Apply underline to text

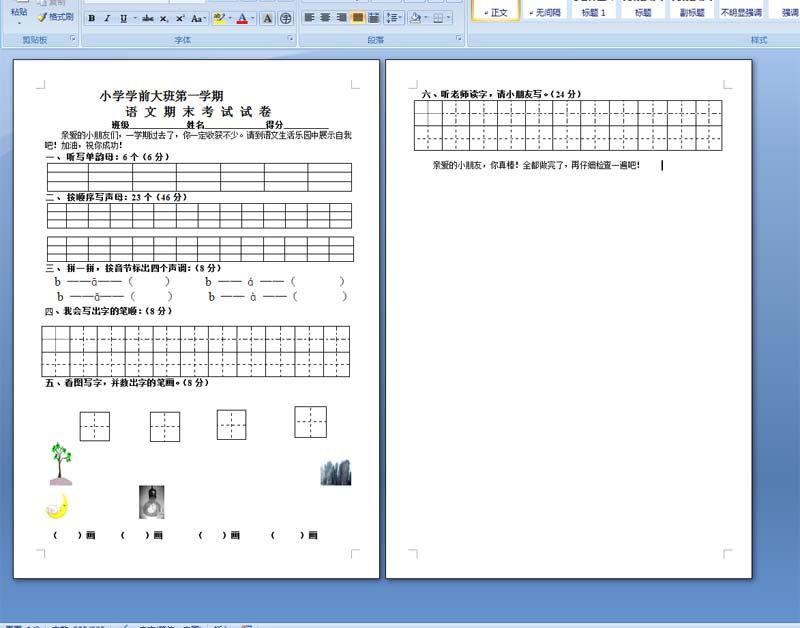[x=123, y=18]
